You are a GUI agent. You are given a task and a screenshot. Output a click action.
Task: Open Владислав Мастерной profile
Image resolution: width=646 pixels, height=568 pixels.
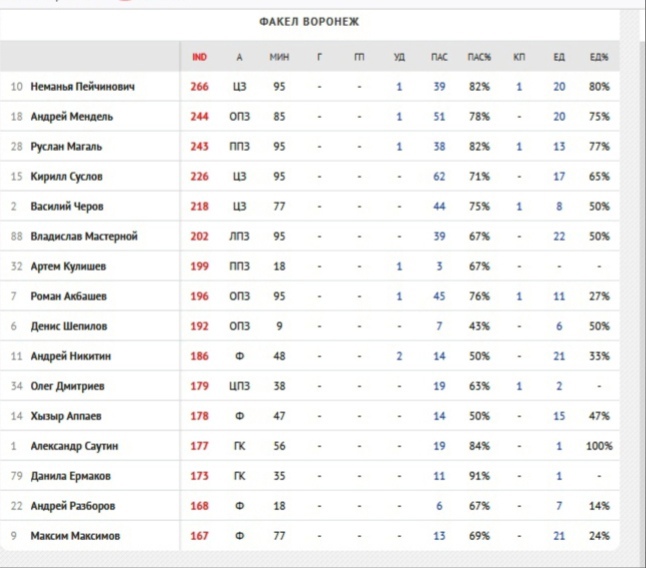84,237
